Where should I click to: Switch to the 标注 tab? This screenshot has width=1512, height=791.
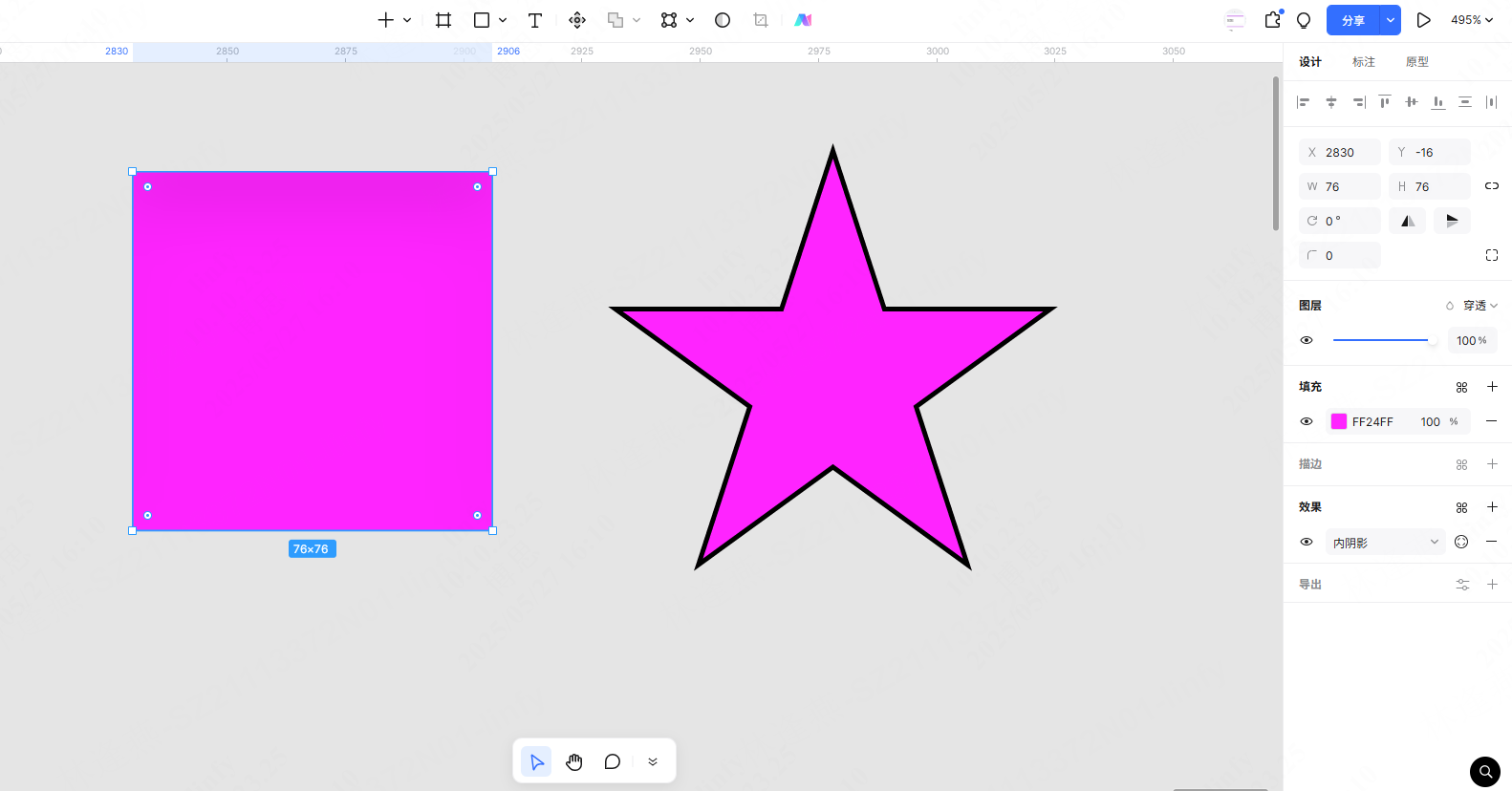(1364, 62)
